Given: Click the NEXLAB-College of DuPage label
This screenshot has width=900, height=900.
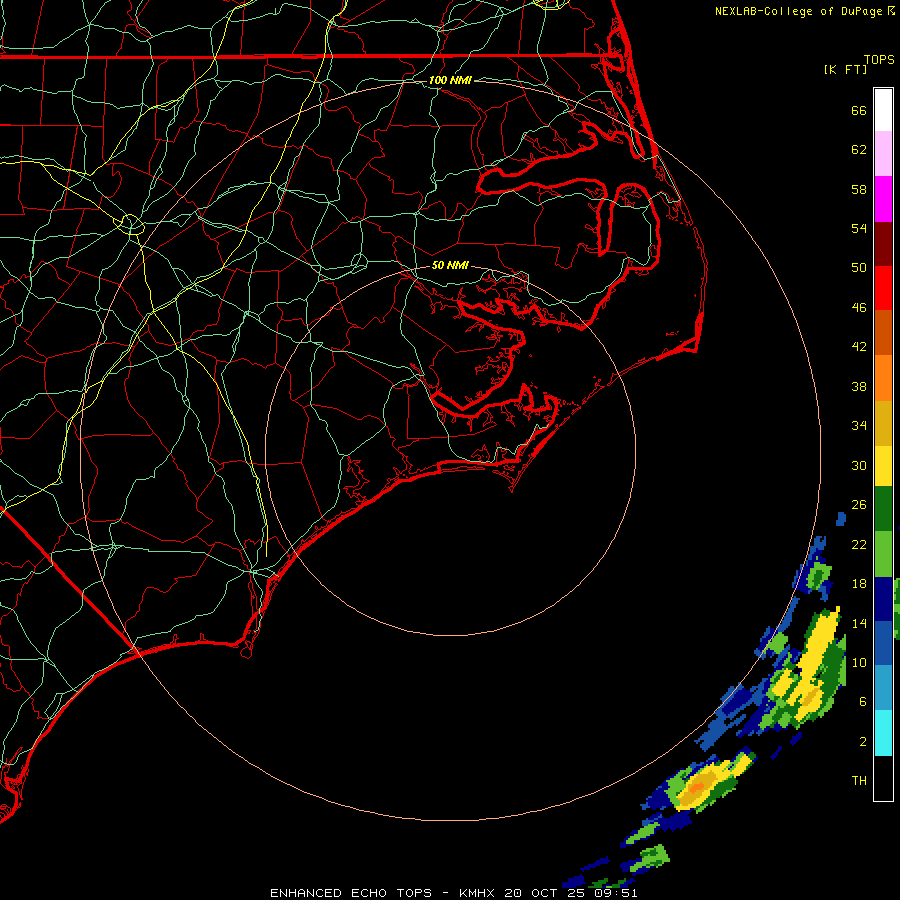Looking at the screenshot, I should [804, 11].
